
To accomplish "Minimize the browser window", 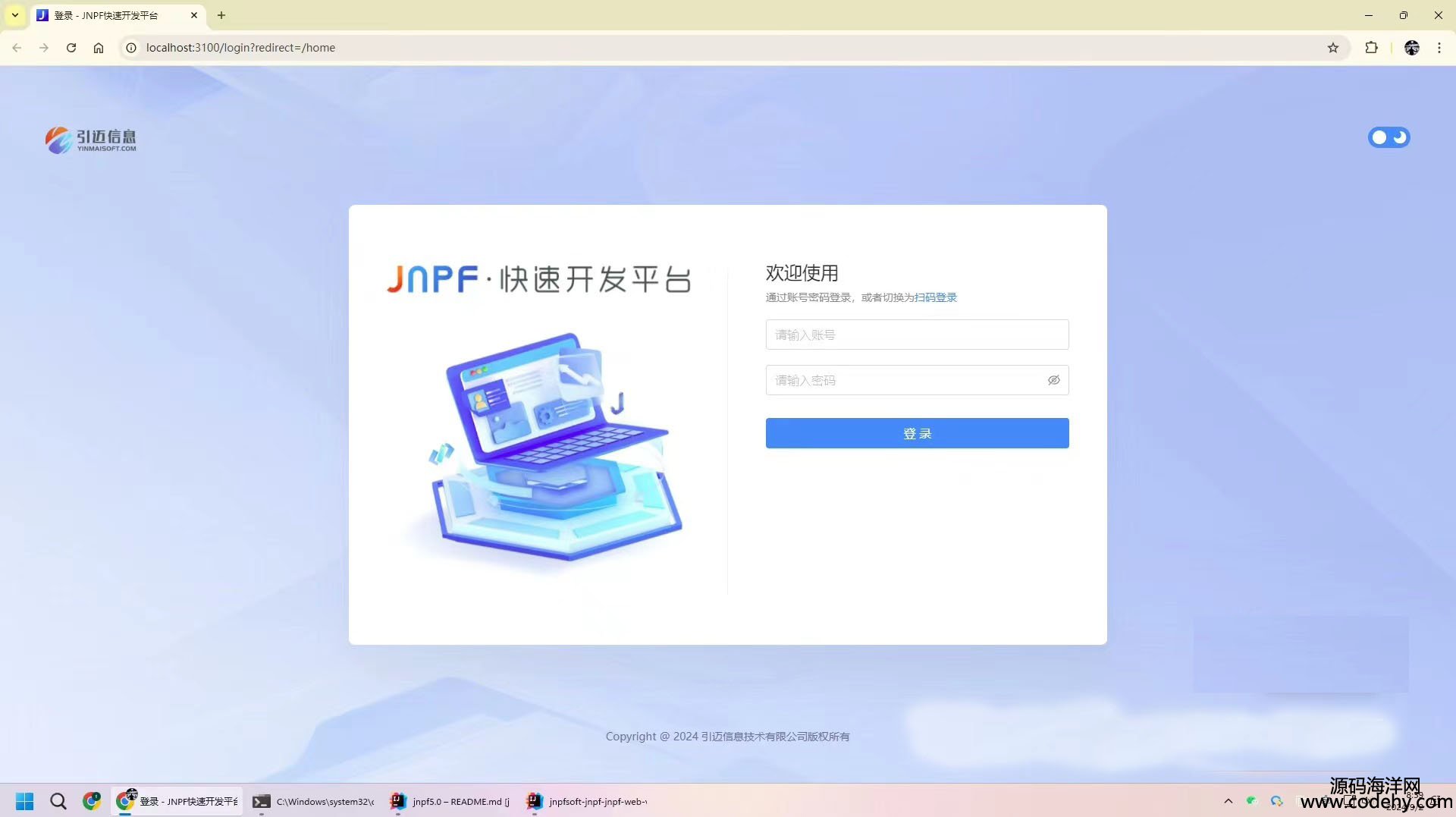I will point(1368,15).
